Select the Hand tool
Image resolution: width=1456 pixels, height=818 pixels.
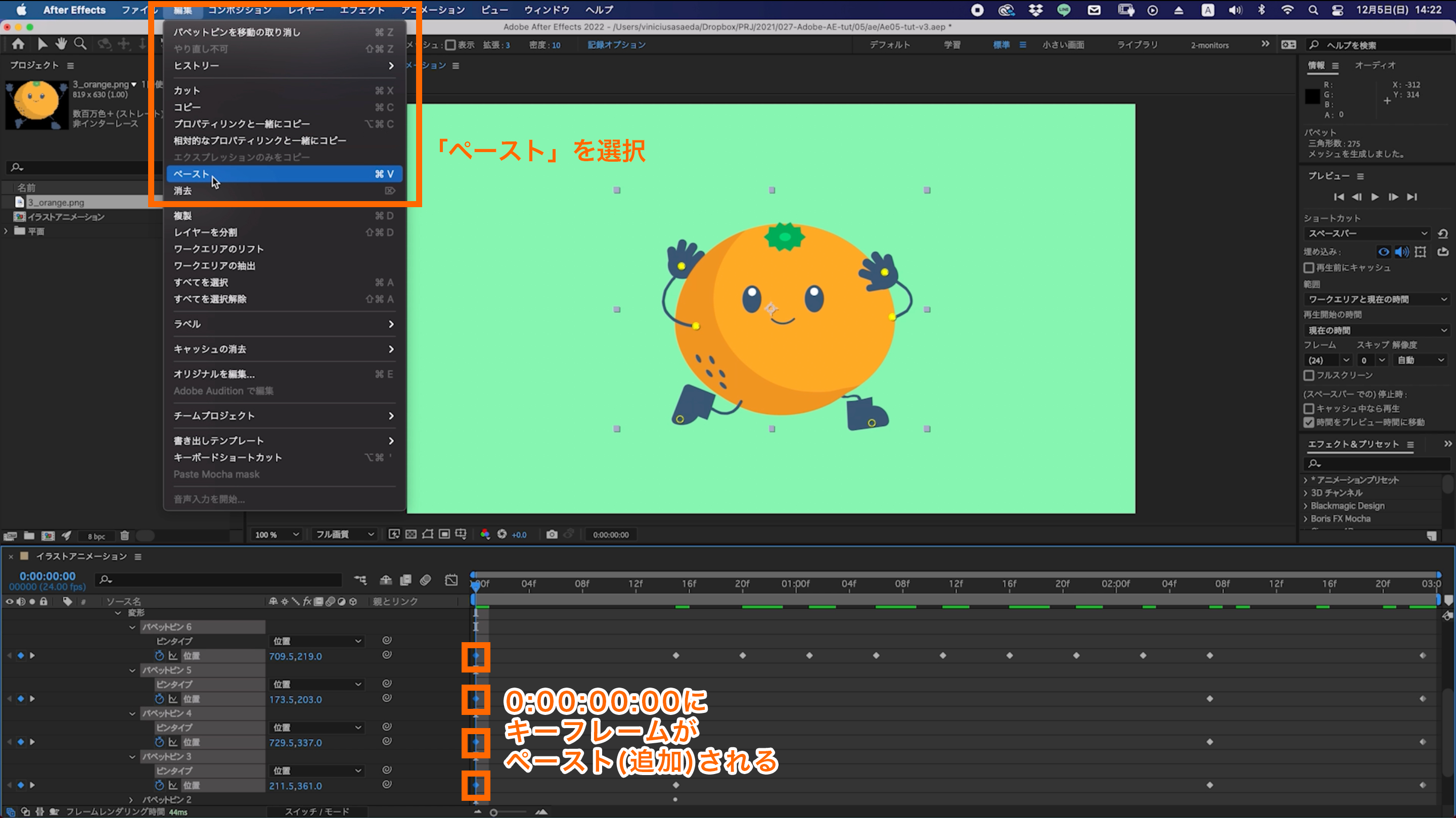point(61,44)
